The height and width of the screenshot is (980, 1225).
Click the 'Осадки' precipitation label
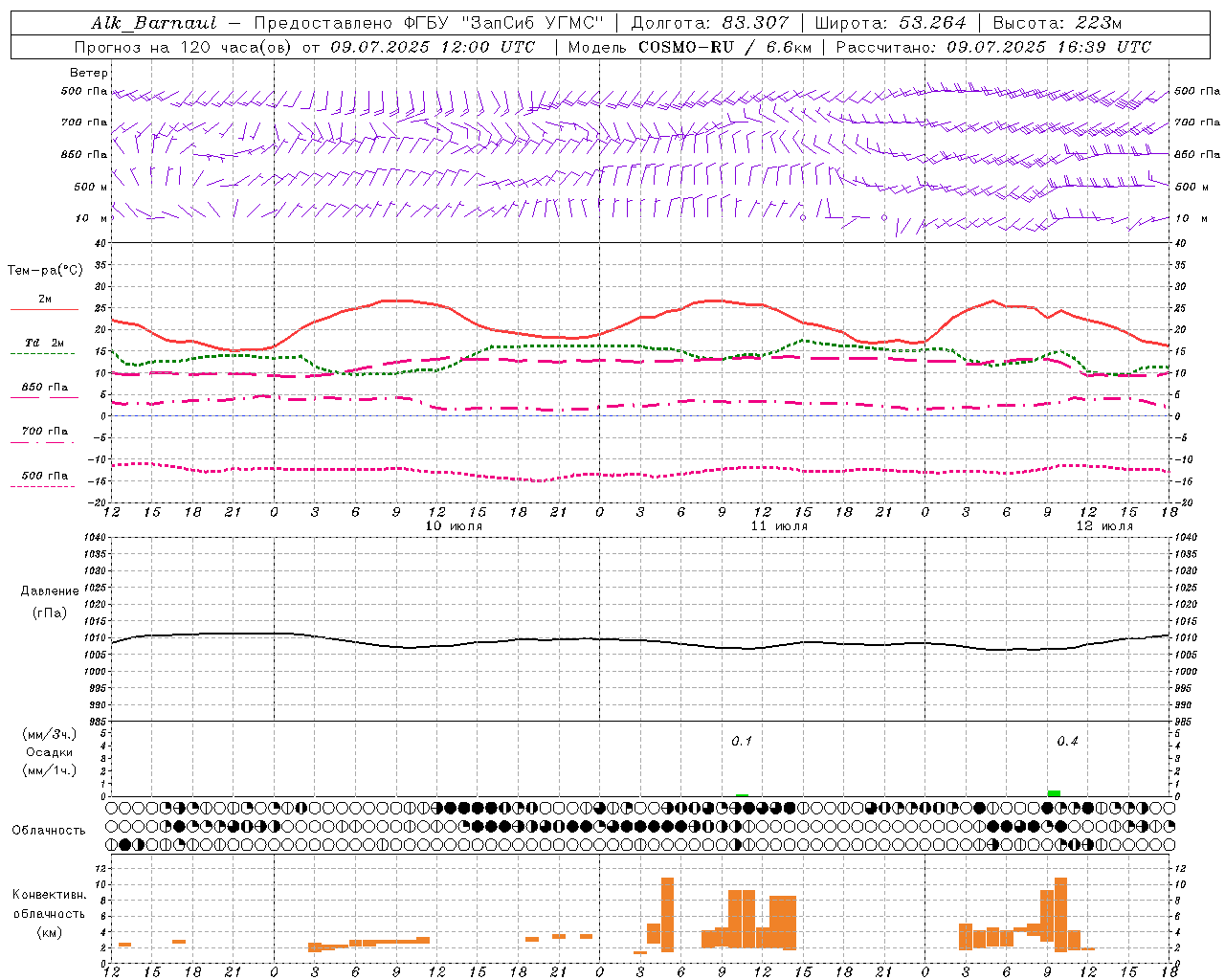(50, 752)
